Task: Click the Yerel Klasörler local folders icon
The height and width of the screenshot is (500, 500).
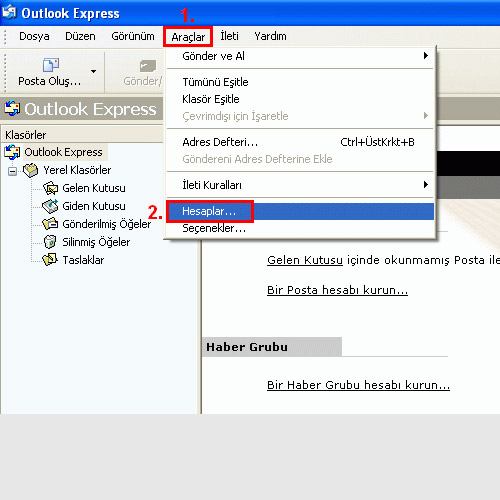Action: point(31,170)
